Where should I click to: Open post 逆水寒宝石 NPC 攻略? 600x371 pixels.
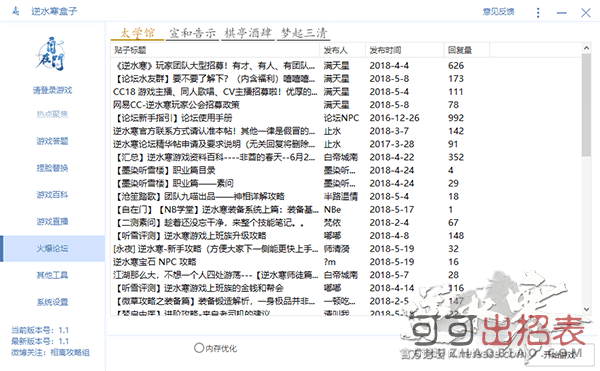pos(155,262)
